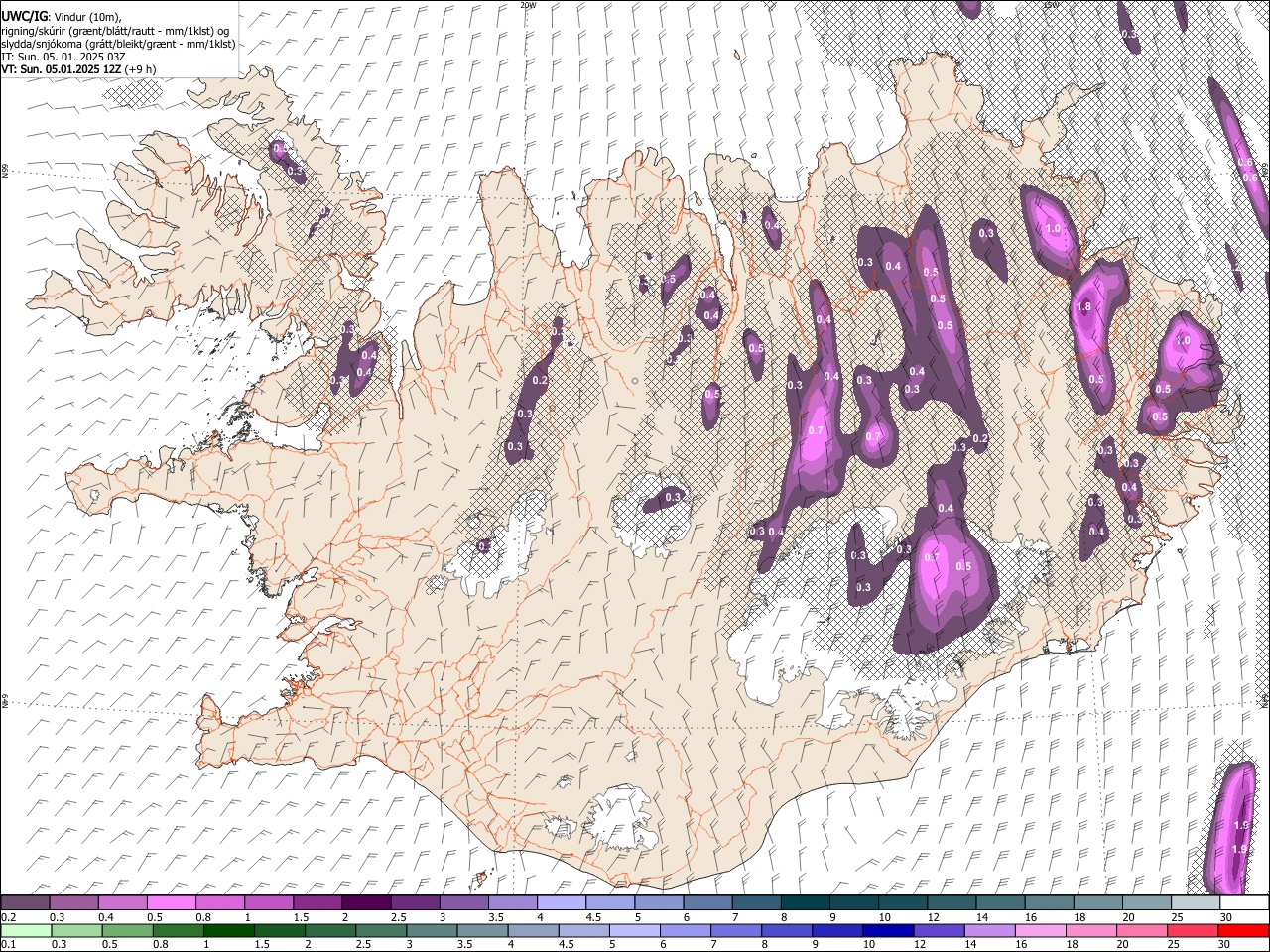
Task: Pick the lower legend swatch starting at 0.8
Action: coord(178,930)
